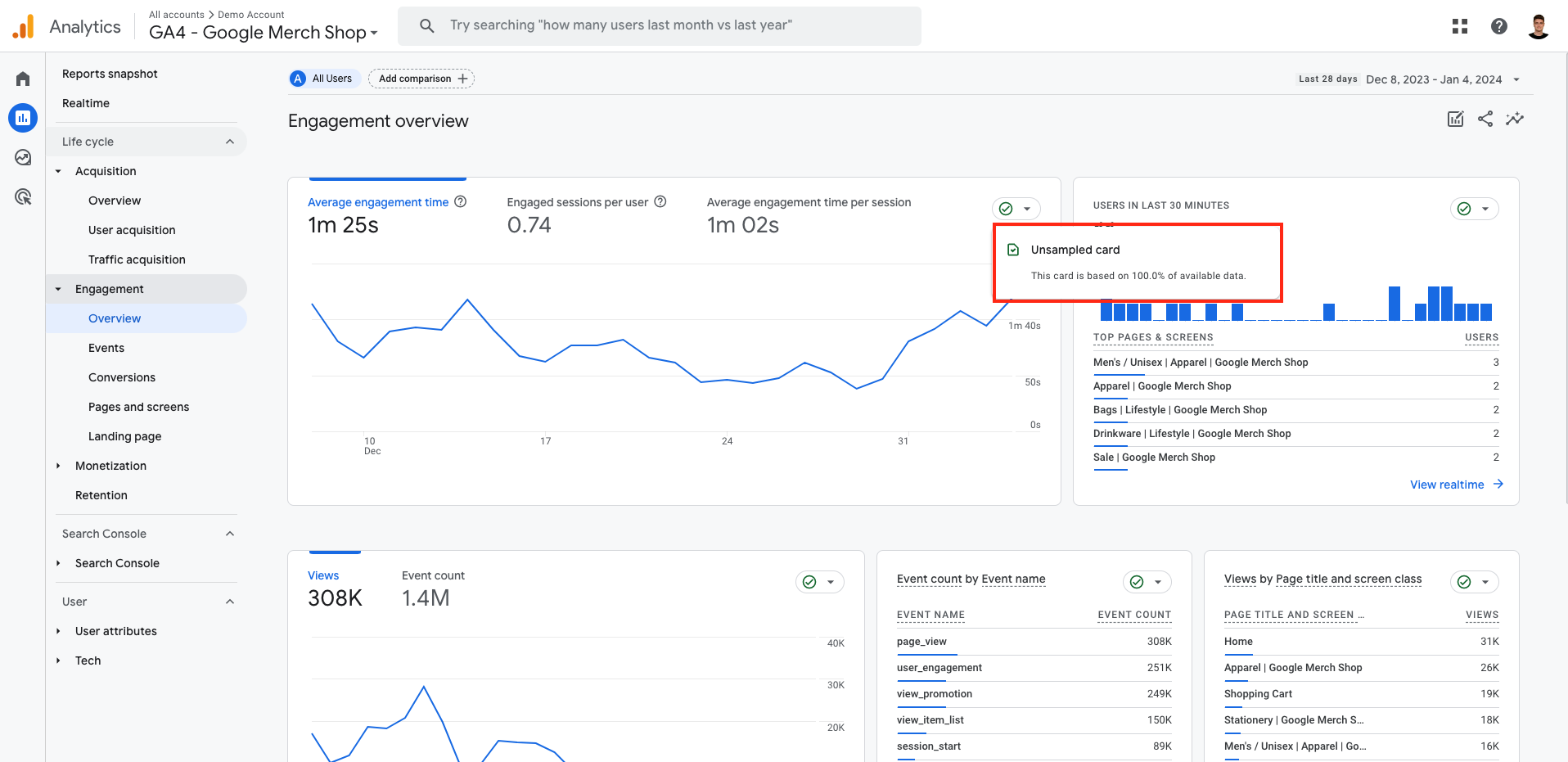
Task: Click the Customize report pencil icon
Action: 1456,119
